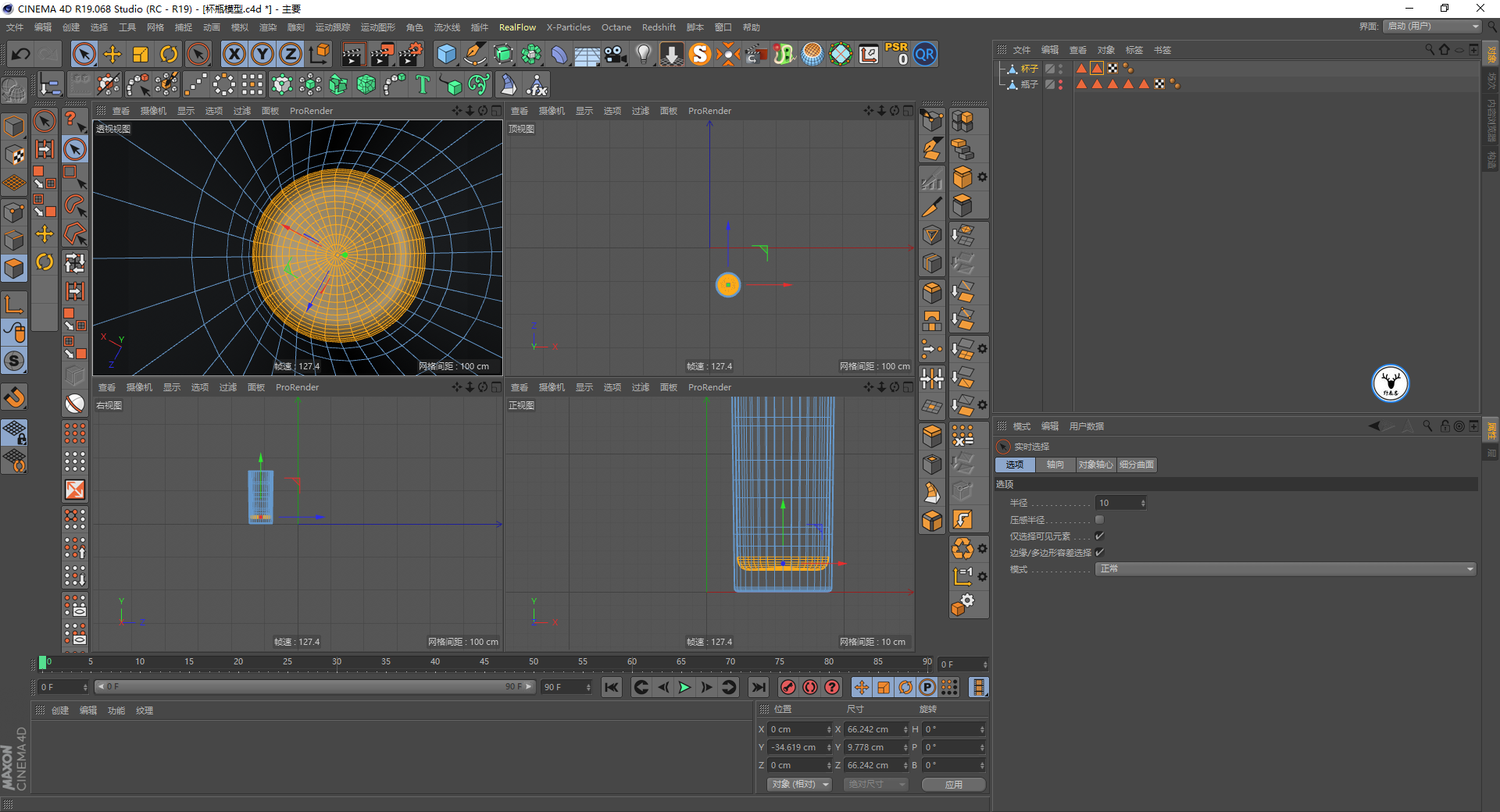Click the 应用 apply button
Screen dimensions: 1500x812
pos(953,785)
